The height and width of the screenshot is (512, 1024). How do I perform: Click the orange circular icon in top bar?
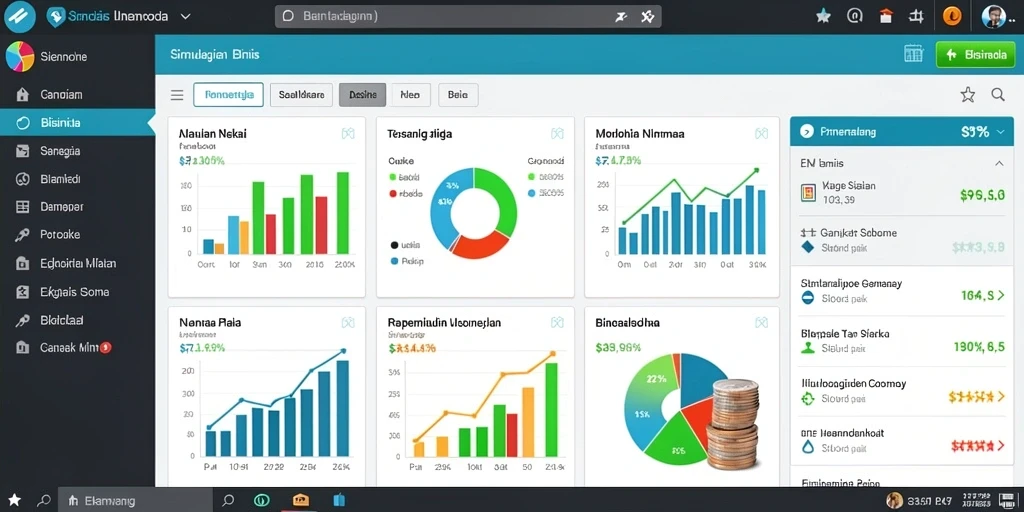click(952, 17)
